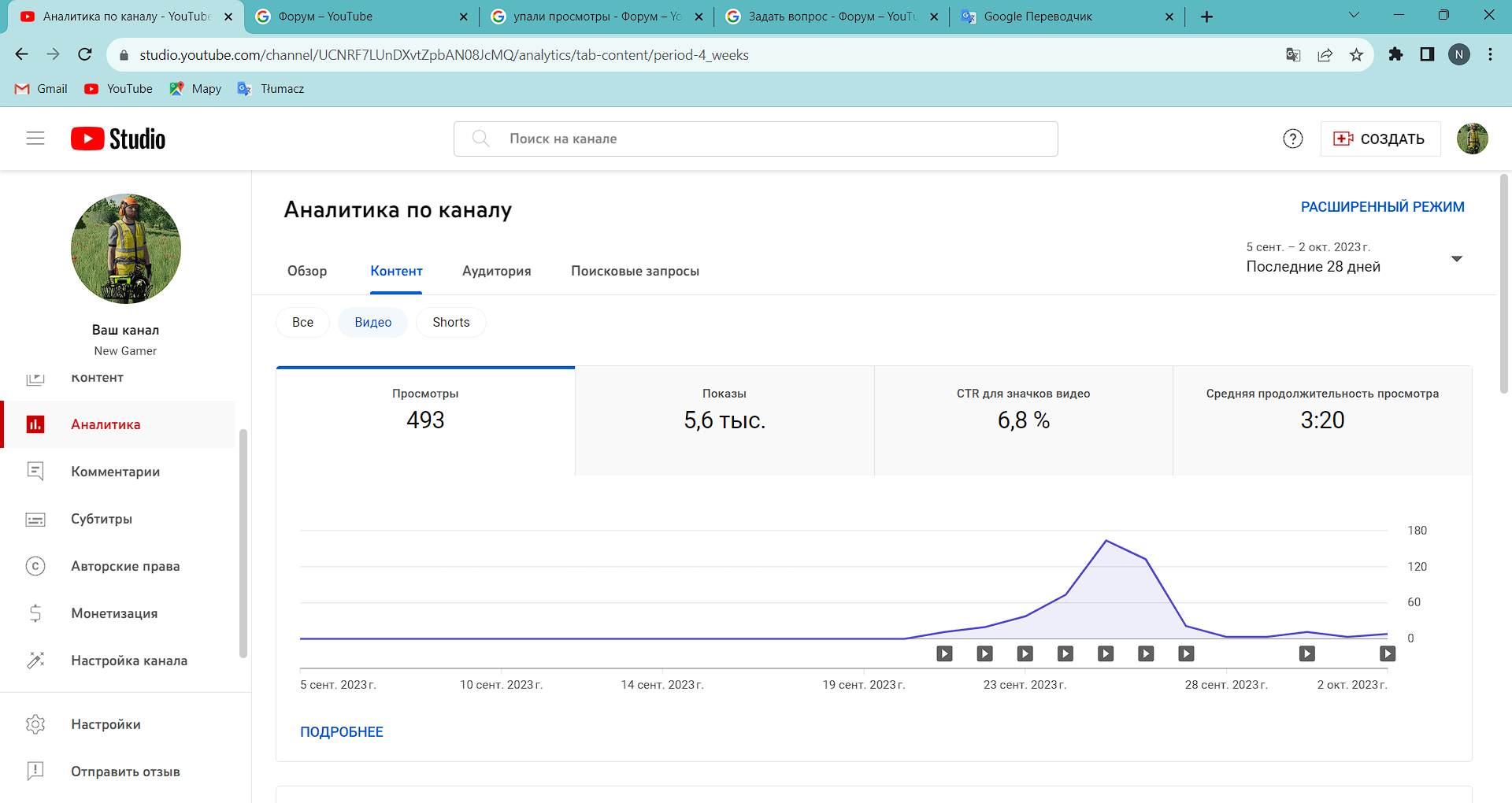Open Отправить отзыв in the sidebar
Screen dimensions: 1512x803
(118, 772)
